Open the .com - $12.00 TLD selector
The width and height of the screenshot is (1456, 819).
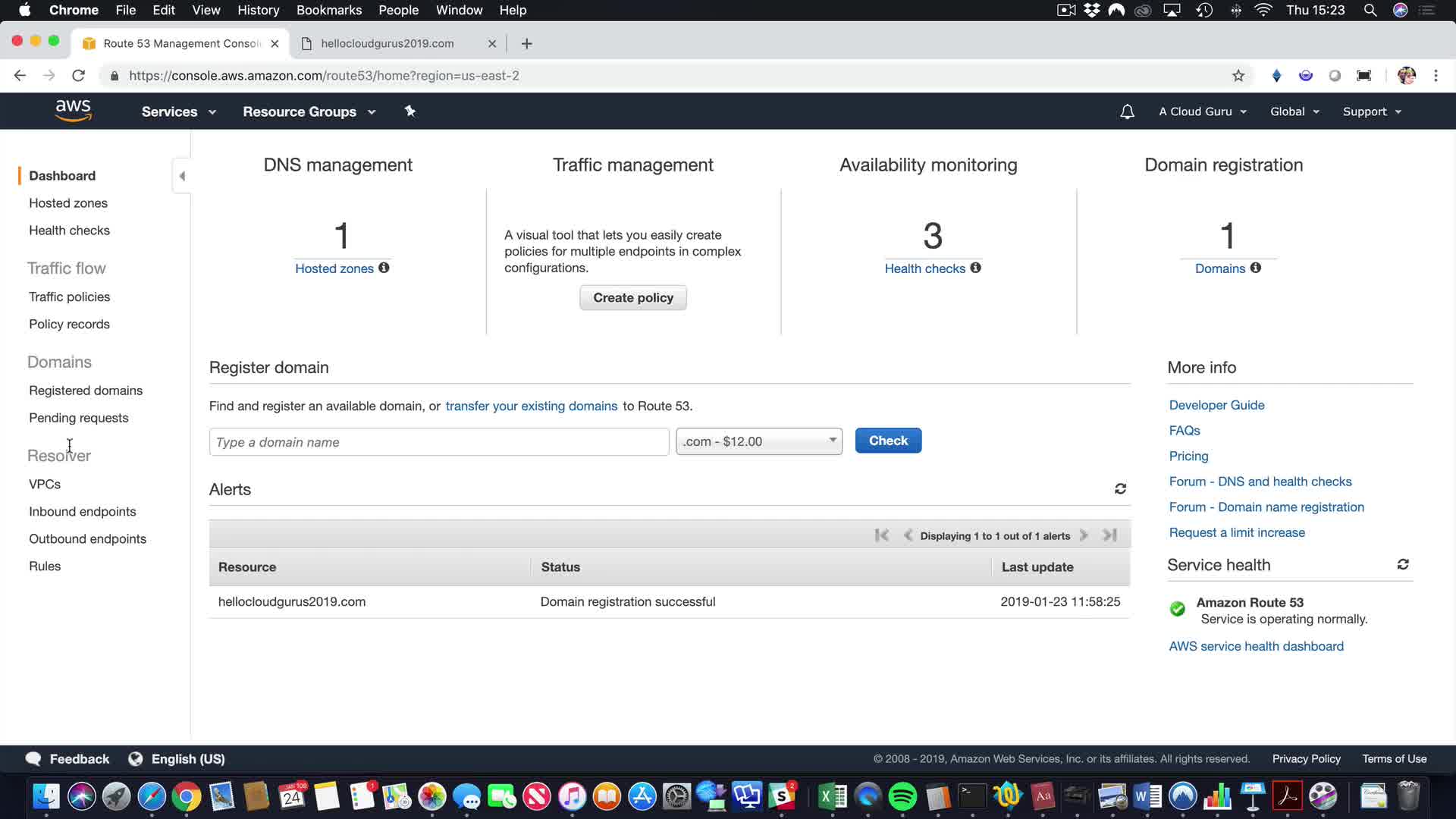(758, 441)
